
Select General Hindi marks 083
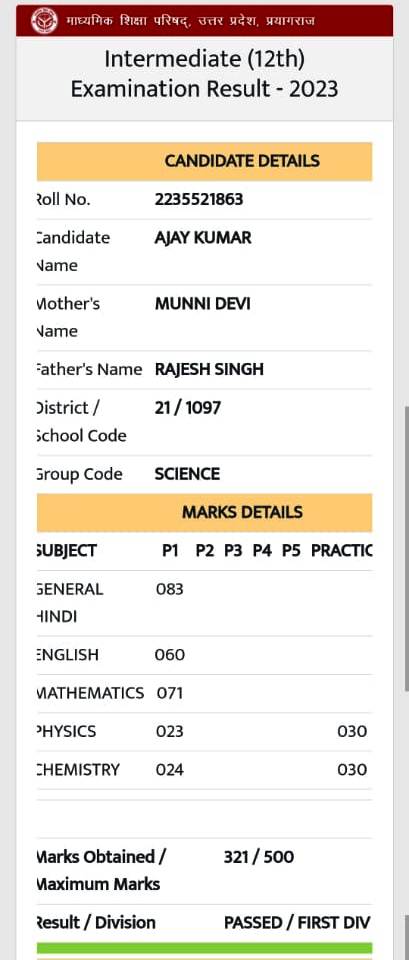(170, 590)
